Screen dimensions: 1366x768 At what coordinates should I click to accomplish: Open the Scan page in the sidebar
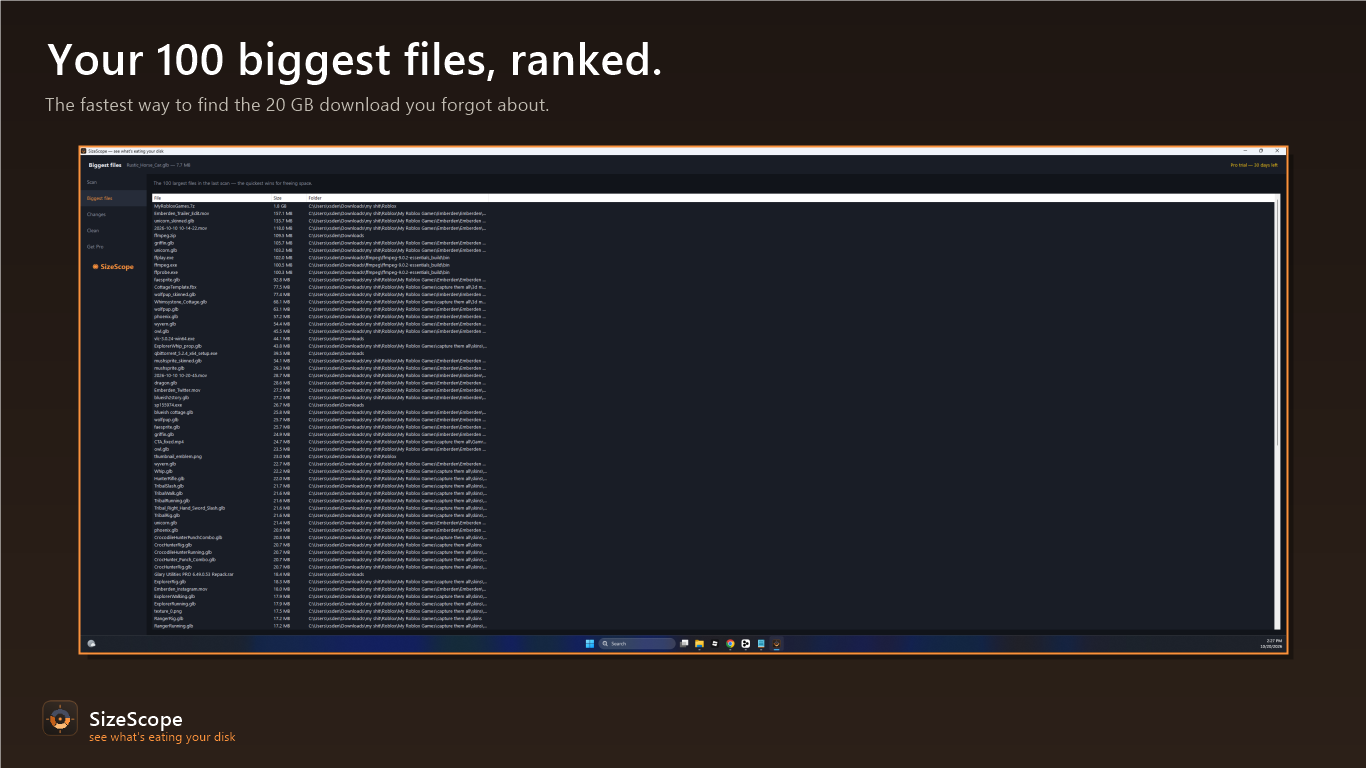click(115, 182)
